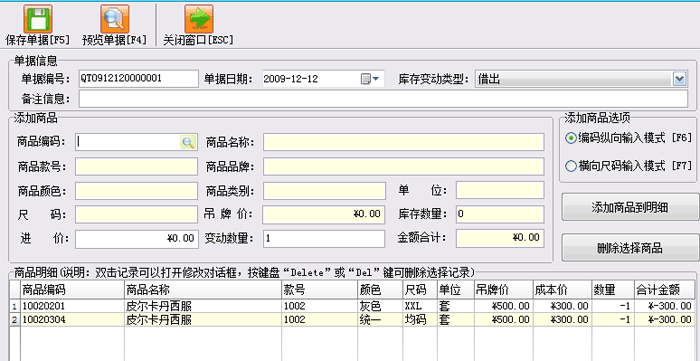
Task: Expand the 库存变动类型 dropdown arrow
Action: [679, 79]
